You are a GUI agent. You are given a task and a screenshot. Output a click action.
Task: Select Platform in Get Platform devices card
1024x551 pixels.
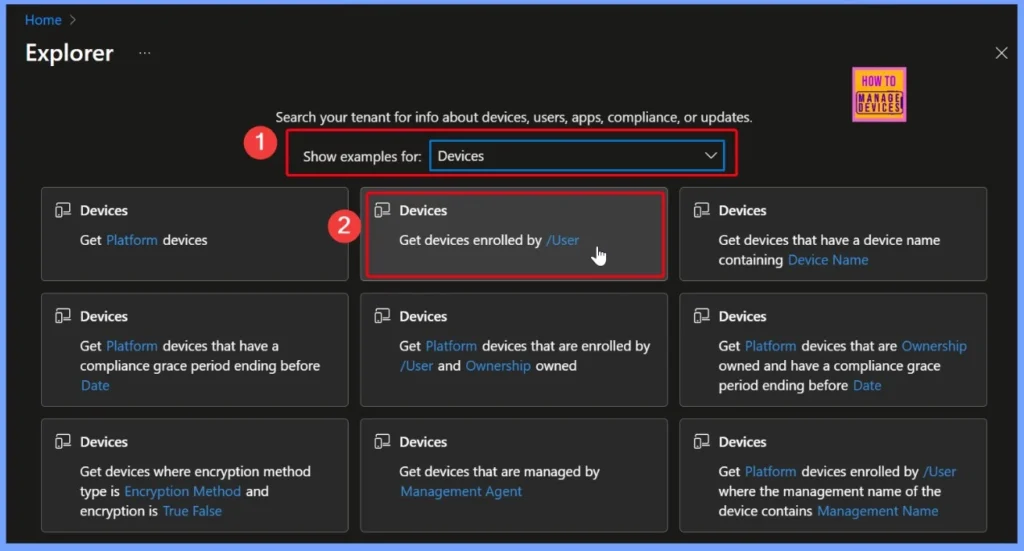point(132,240)
